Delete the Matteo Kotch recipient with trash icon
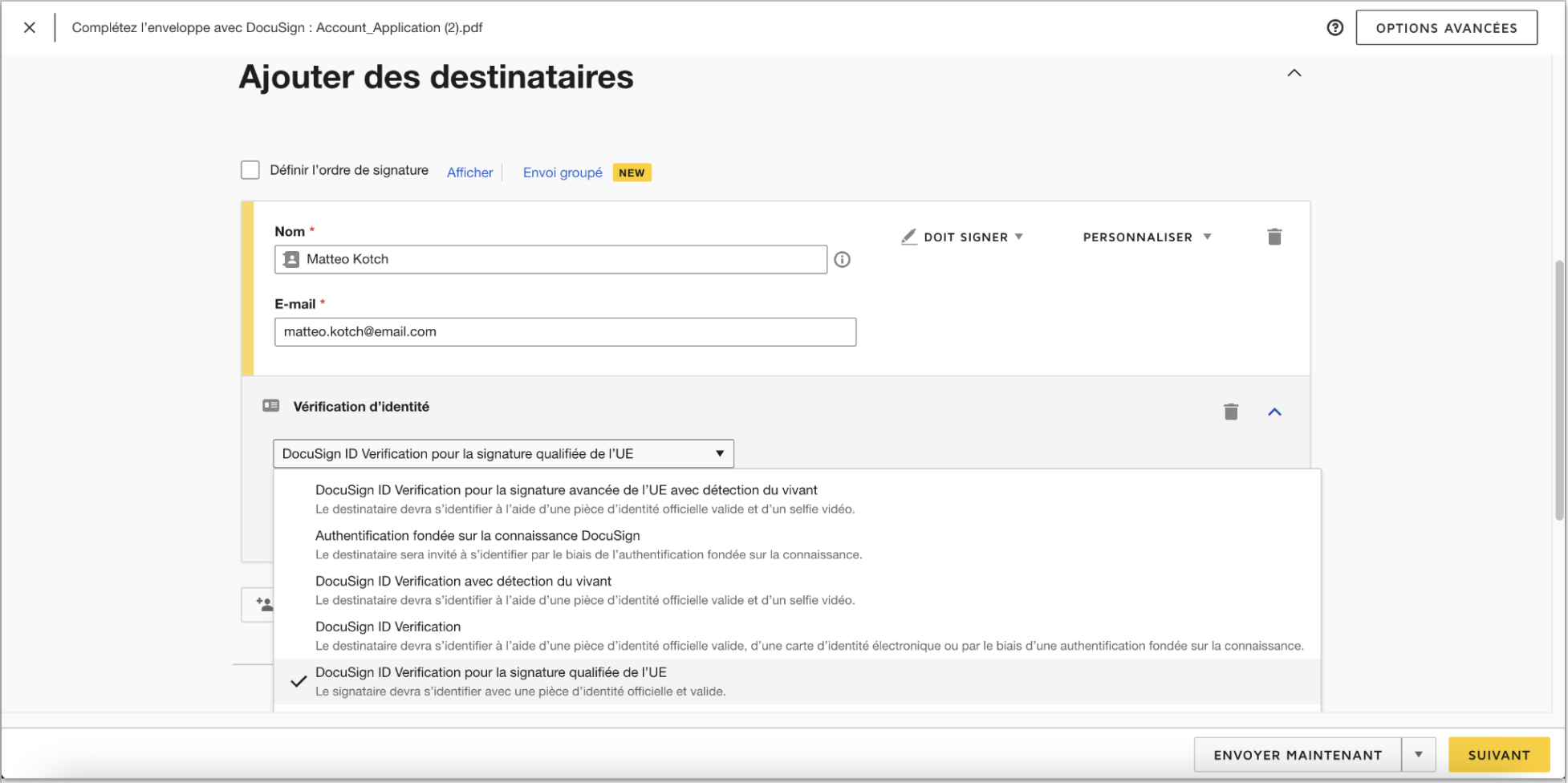The width and height of the screenshot is (1568, 783). [1274, 237]
